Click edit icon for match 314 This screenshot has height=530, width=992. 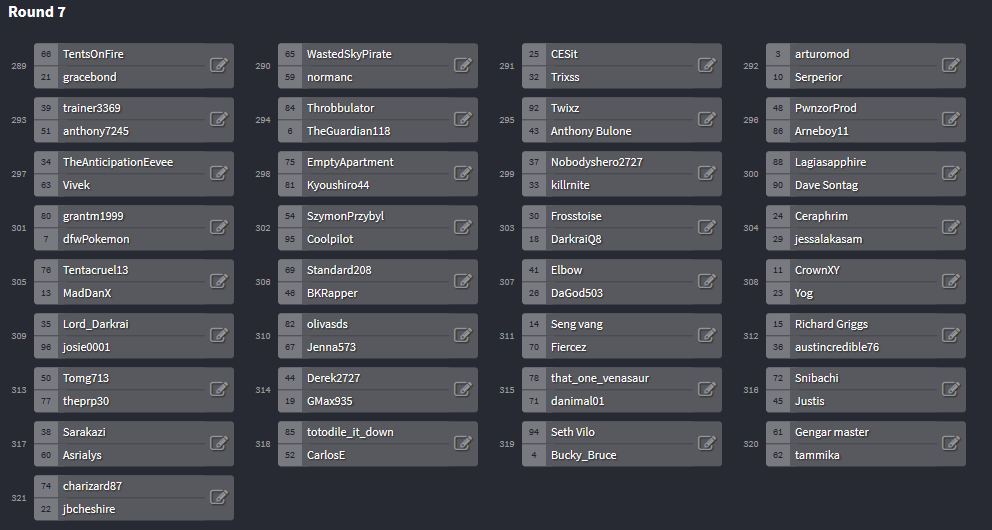[x=462, y=389]
